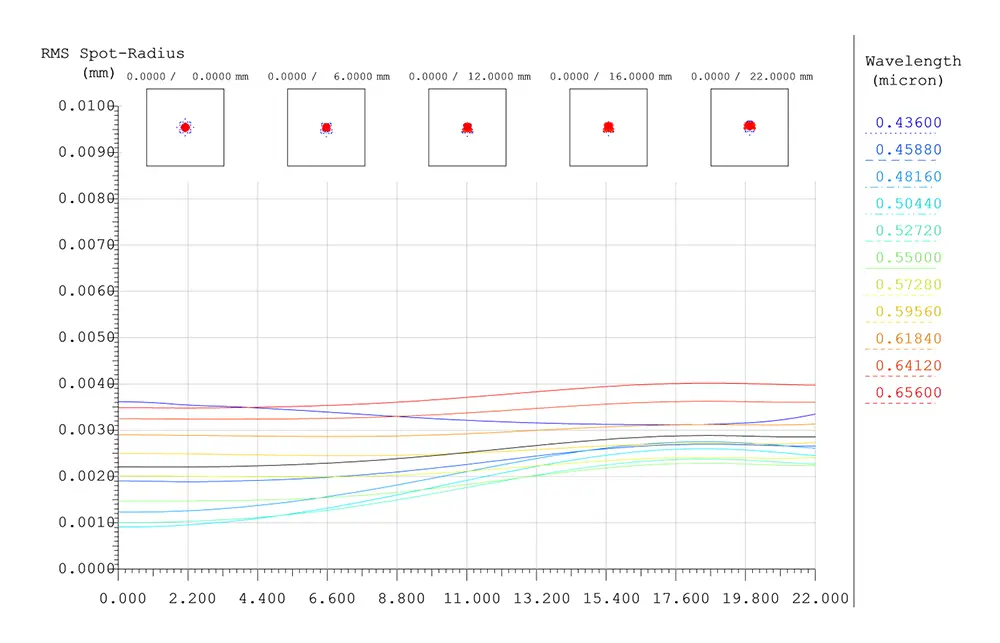
Task: Open the spot diagram for field 6.0000 mm
Action: [326, 128]
